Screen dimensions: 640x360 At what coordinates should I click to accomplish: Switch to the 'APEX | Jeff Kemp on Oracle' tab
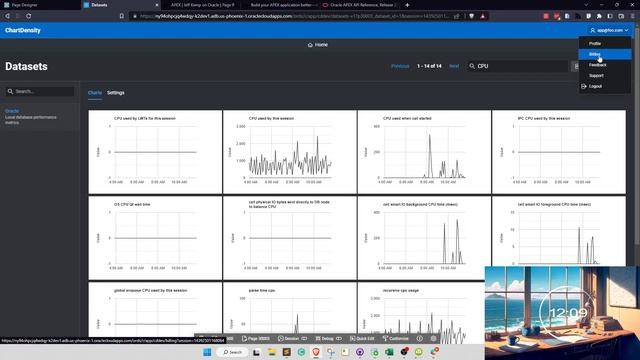[x=202, y=5]
